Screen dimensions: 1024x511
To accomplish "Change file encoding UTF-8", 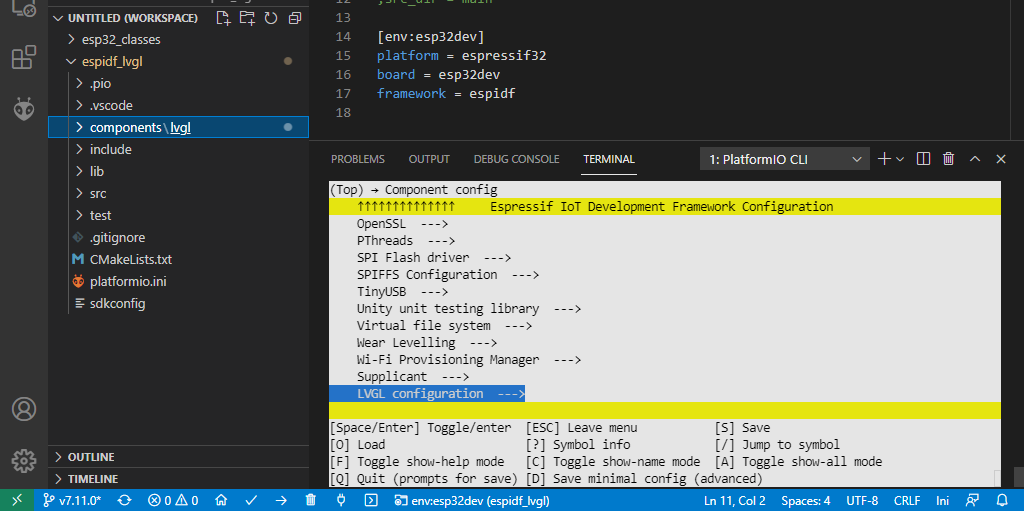I will [863, 501].
